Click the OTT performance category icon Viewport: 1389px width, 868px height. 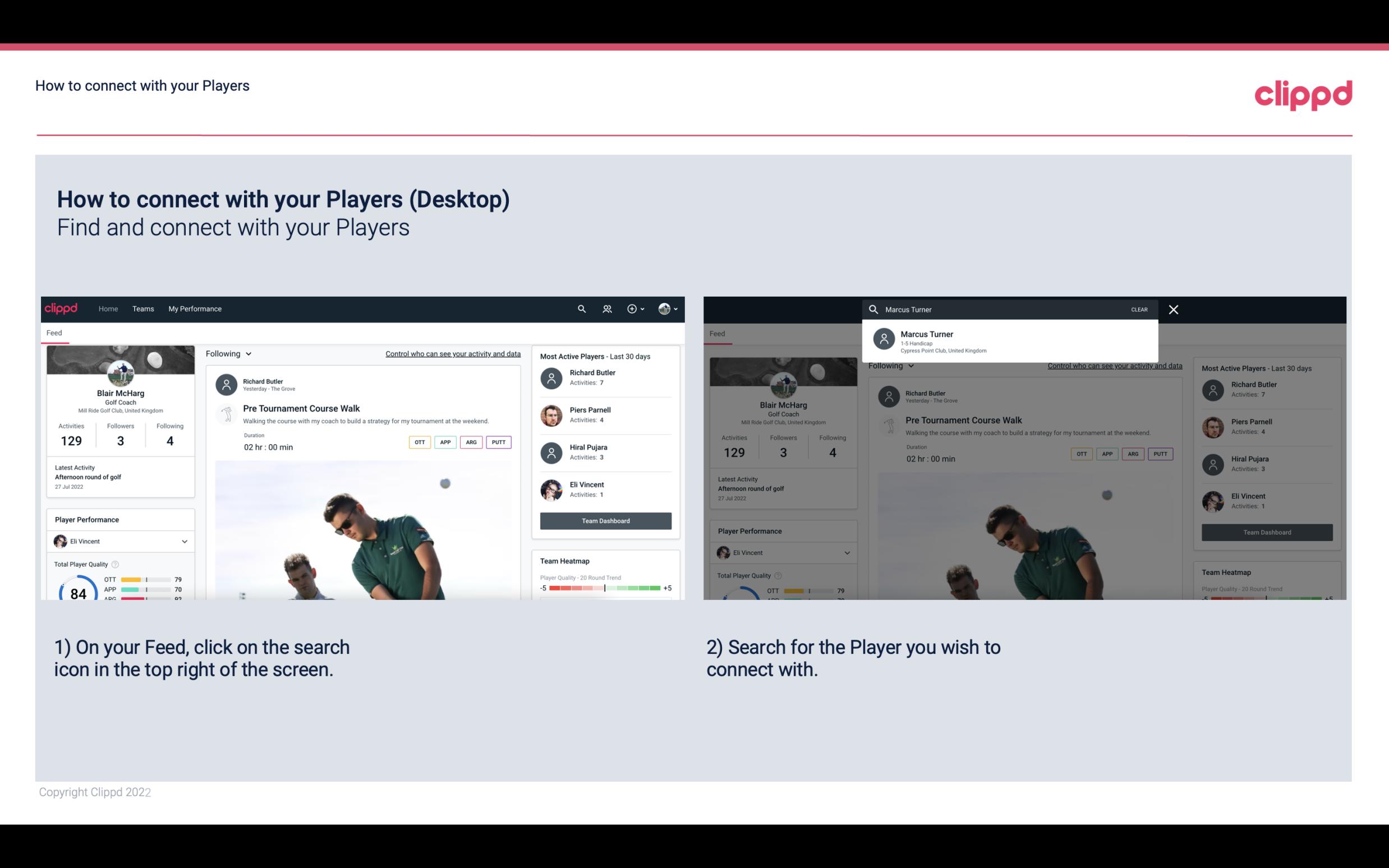pos(418,442)
